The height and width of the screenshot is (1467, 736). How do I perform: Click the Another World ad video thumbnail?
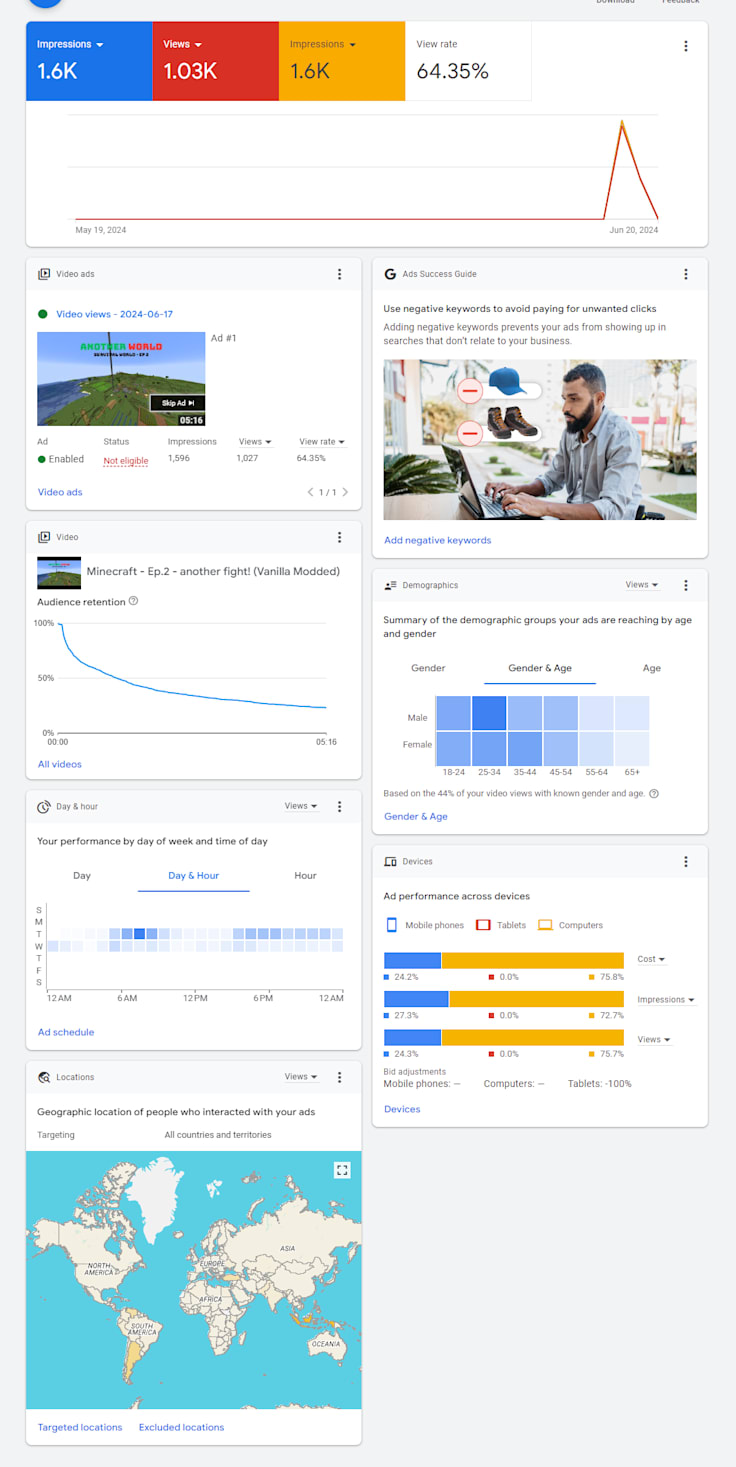121,379
